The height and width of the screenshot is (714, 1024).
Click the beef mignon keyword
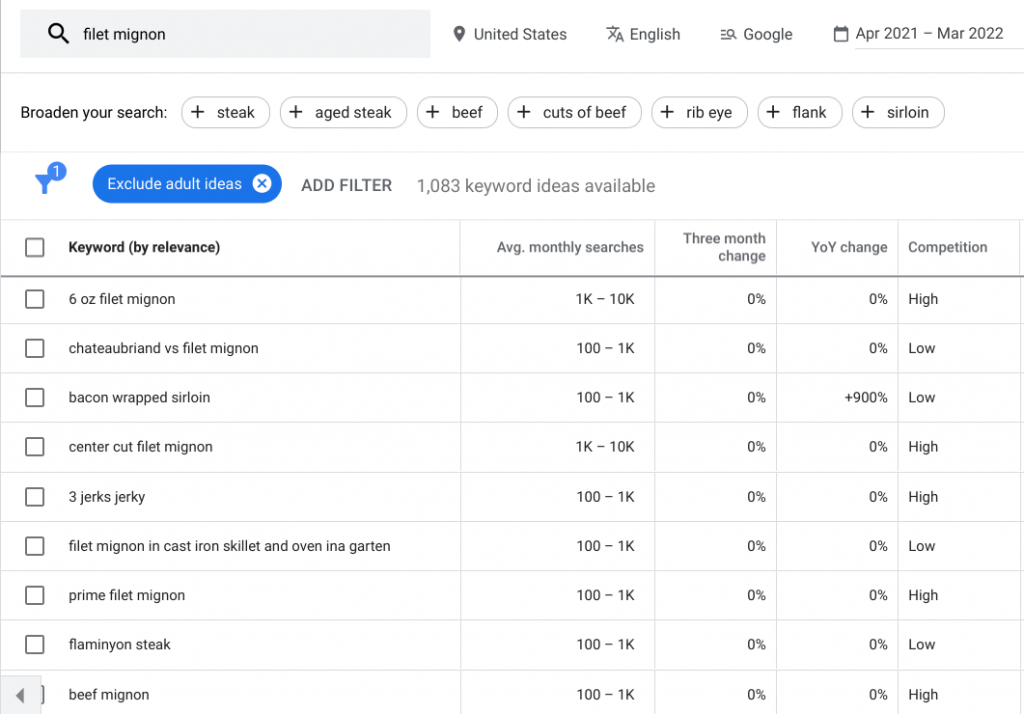pyautogui.click(x=109, y=695)
